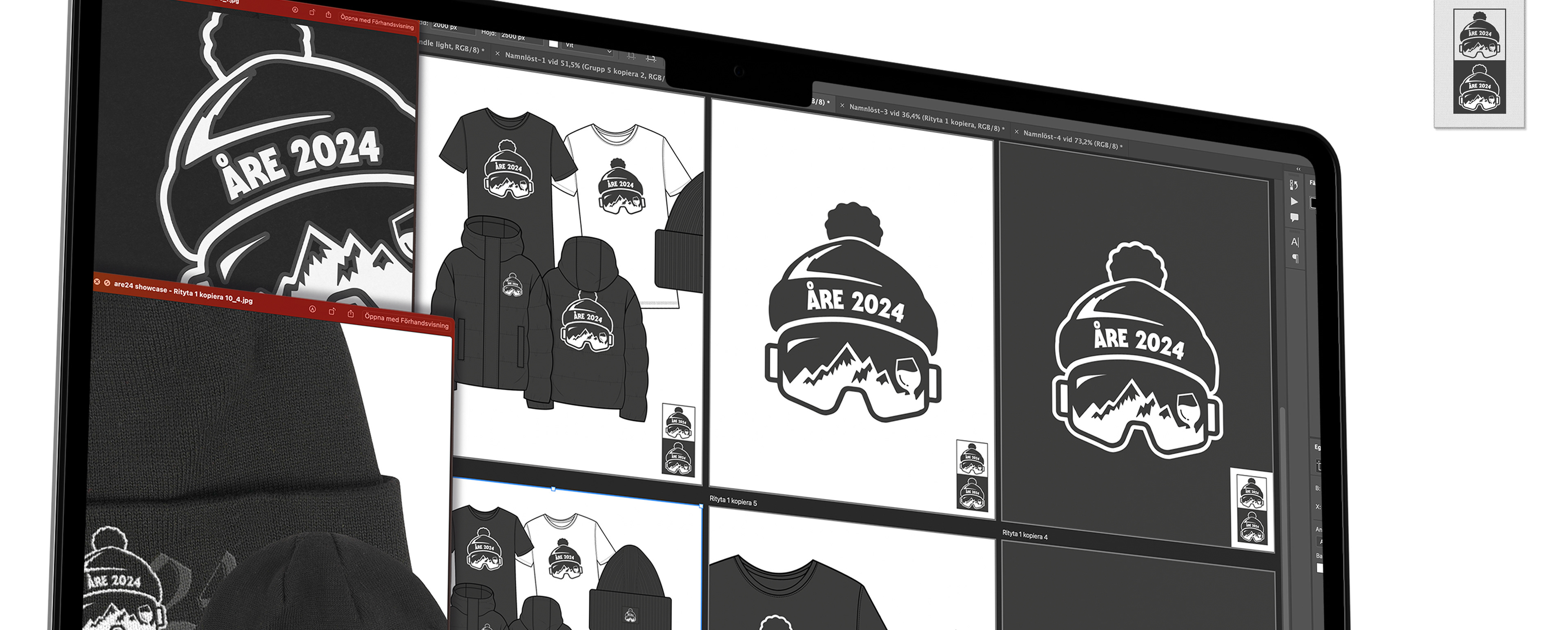The height and width of the screenshot is (630, 1568).
Task: Select artboard label Rityta 1 kopiera 4
Action: [1025, 535]
